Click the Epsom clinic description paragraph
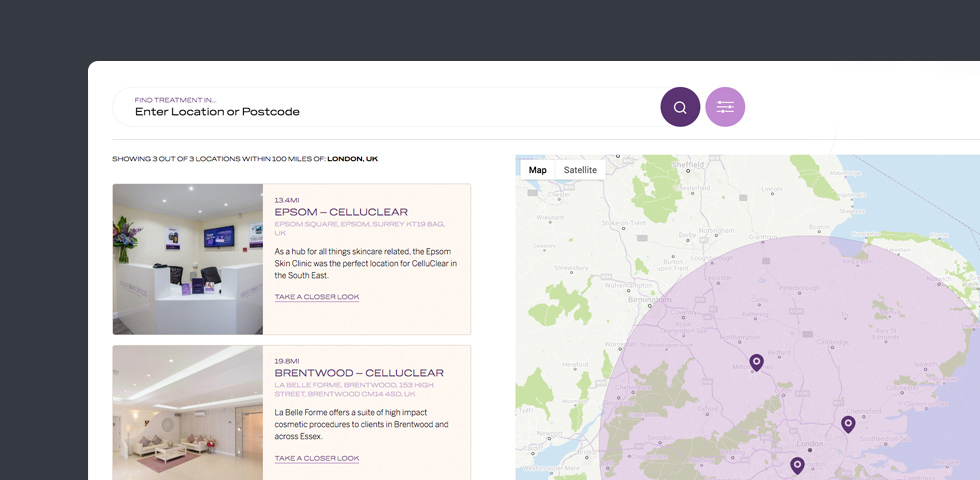The image size is (980, 480). click(x=366, y=263)
